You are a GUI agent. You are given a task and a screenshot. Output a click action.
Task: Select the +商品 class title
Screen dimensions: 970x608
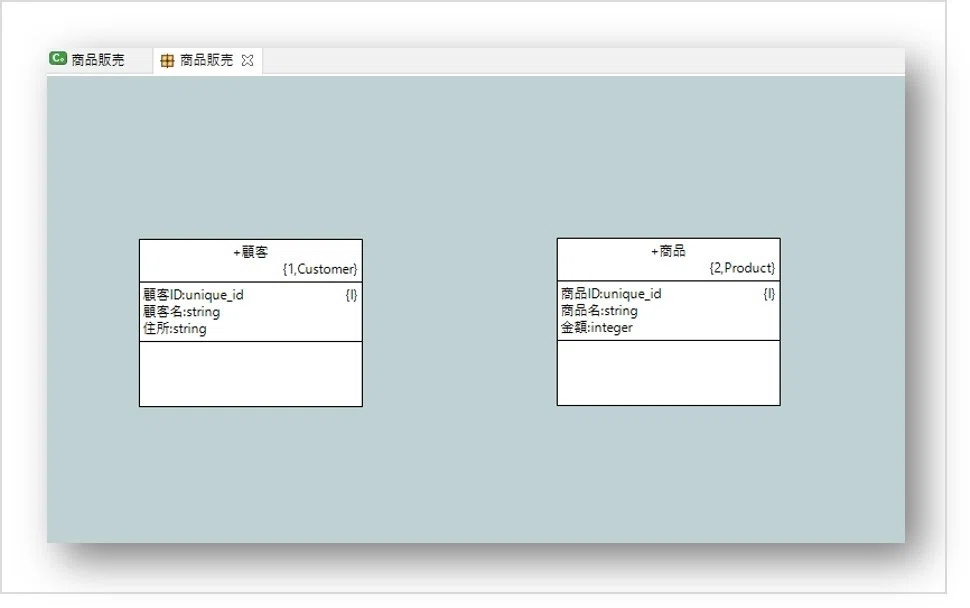(x=668, y=251)
